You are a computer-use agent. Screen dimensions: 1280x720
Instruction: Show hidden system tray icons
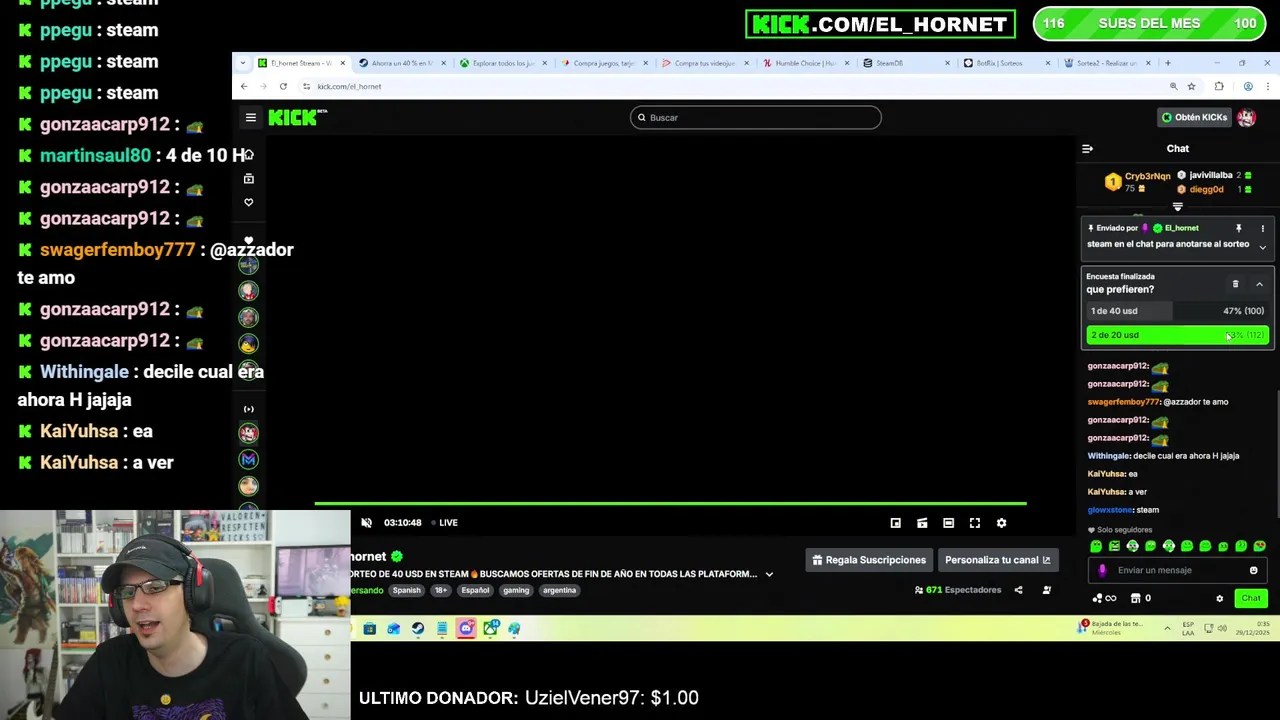[x=1167, y=628]
